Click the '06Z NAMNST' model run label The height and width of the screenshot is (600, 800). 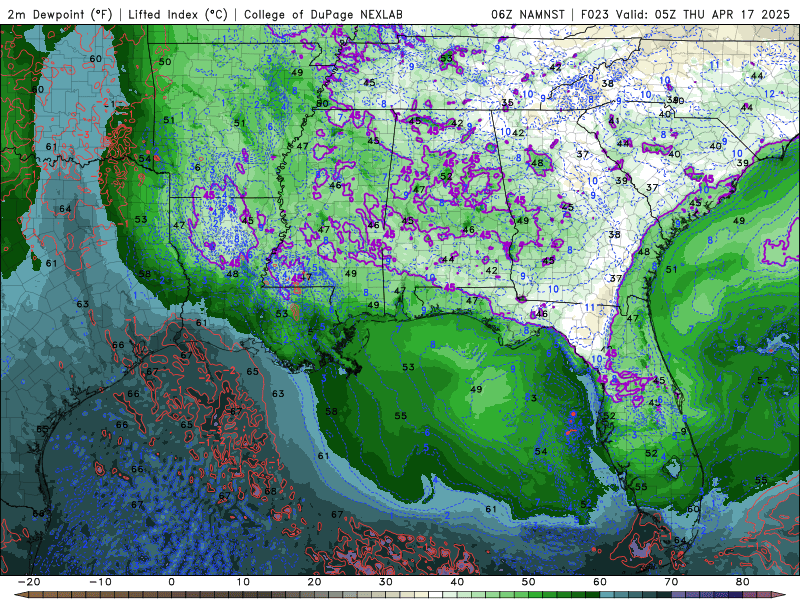pos(528,14)
